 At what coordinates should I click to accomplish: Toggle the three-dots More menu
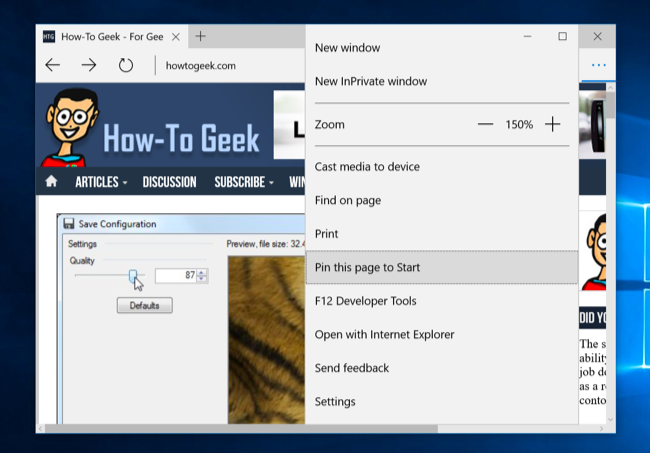(x=599, y=65)
